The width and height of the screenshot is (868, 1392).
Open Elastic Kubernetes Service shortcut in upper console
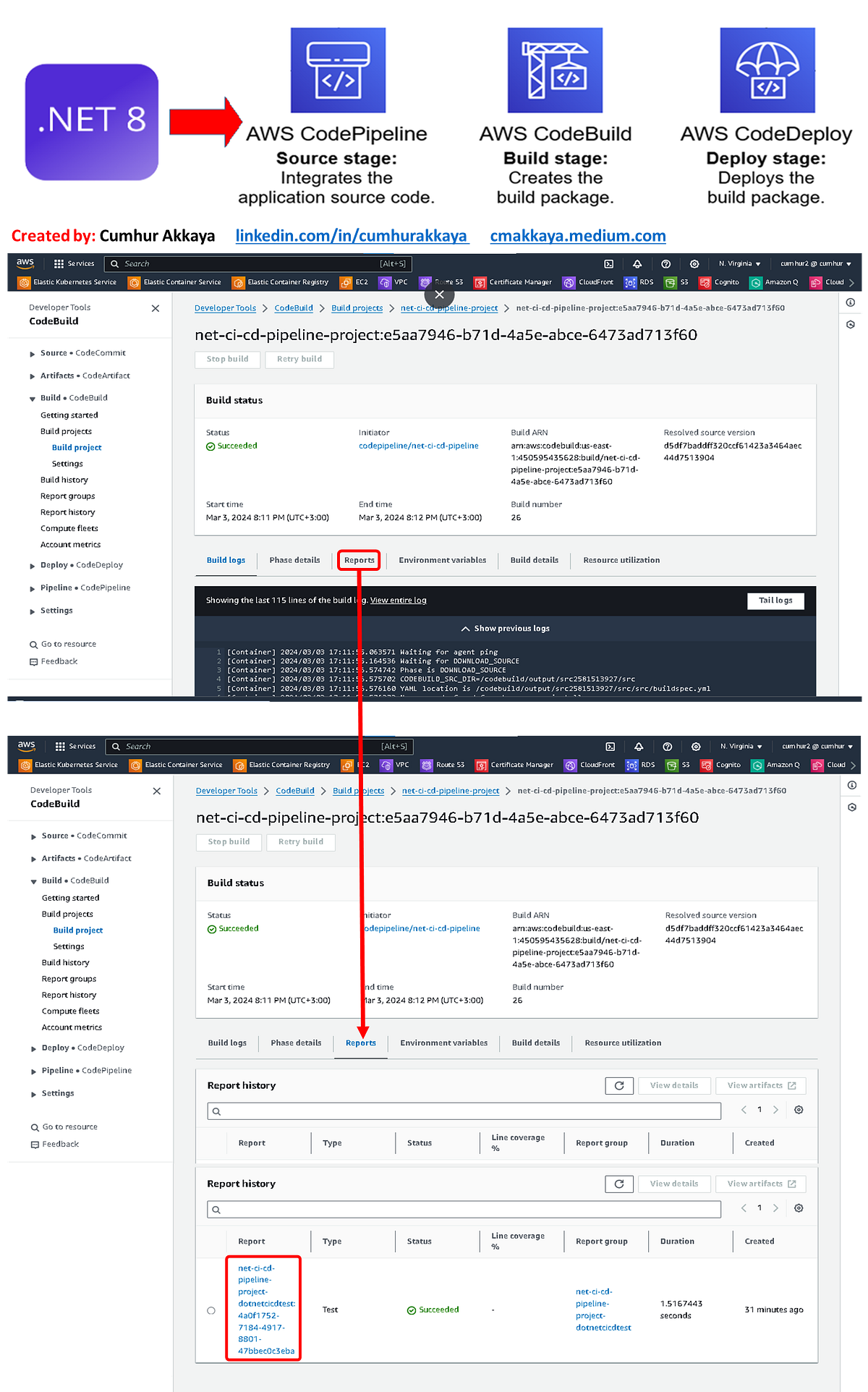(x=68, y=282)
